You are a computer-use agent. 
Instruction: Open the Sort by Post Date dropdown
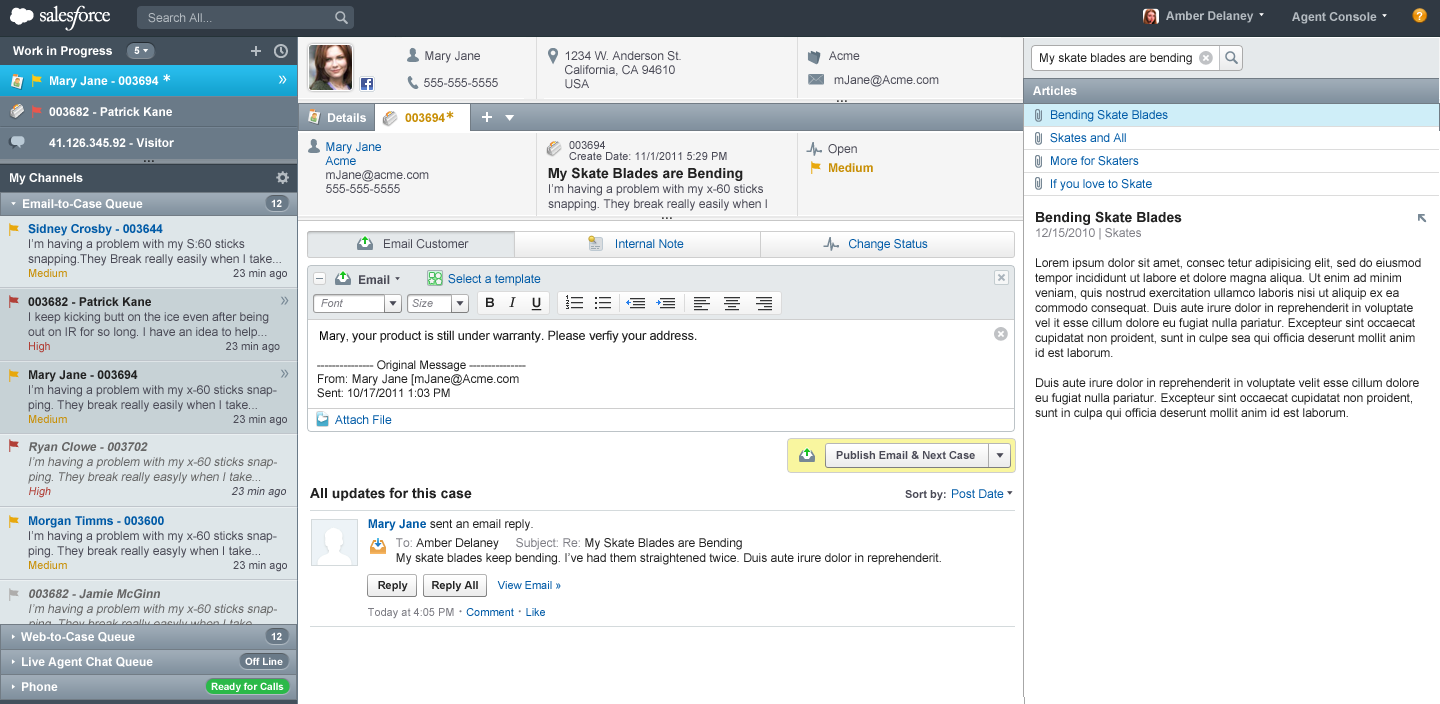tap(981, 494)
